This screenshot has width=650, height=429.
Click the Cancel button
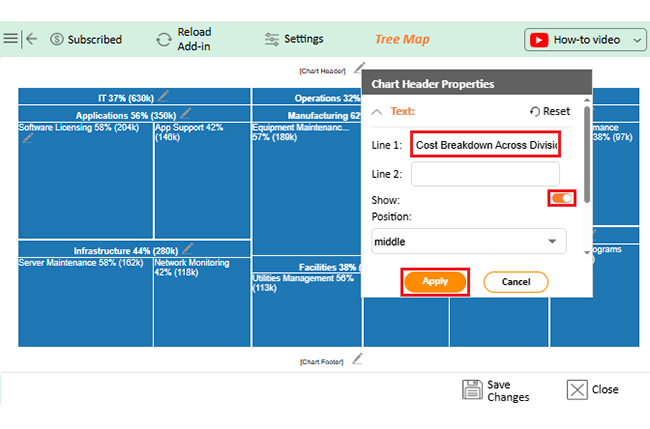pos(516,282)
